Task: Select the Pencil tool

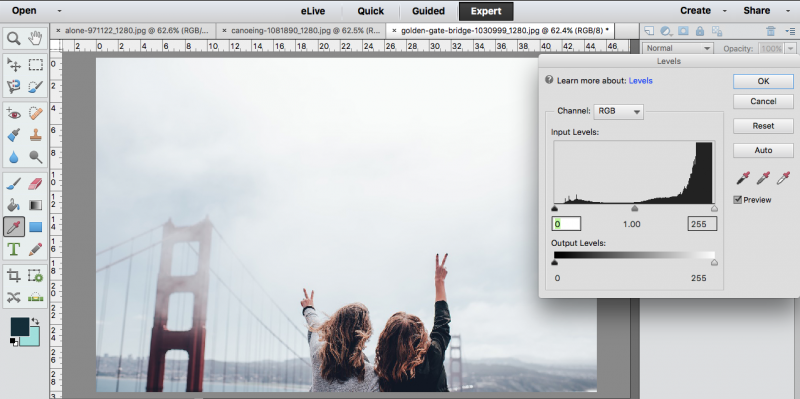Action: click(35, 249)
